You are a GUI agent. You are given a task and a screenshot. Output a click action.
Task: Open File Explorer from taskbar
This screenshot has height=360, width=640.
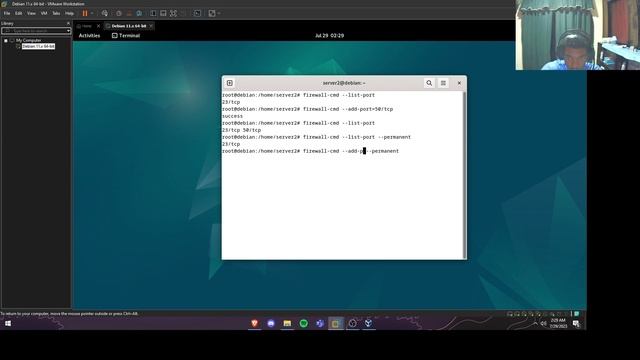pos(287,324)
